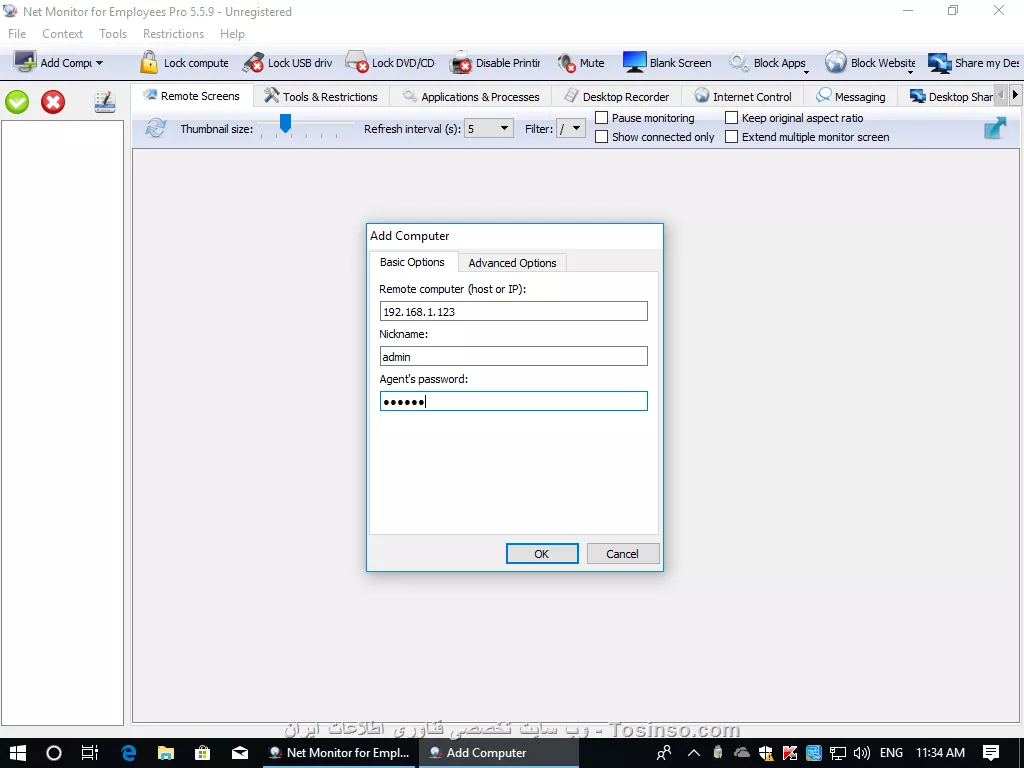Screen dimensions: 1024x768
Task: Click OK in the Add Computer dialog
Action: point(542,554)
